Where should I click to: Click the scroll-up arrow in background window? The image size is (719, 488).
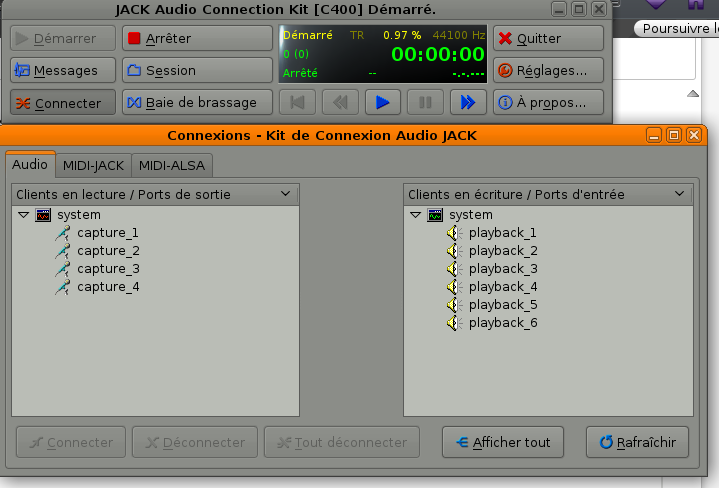(693, 94)
